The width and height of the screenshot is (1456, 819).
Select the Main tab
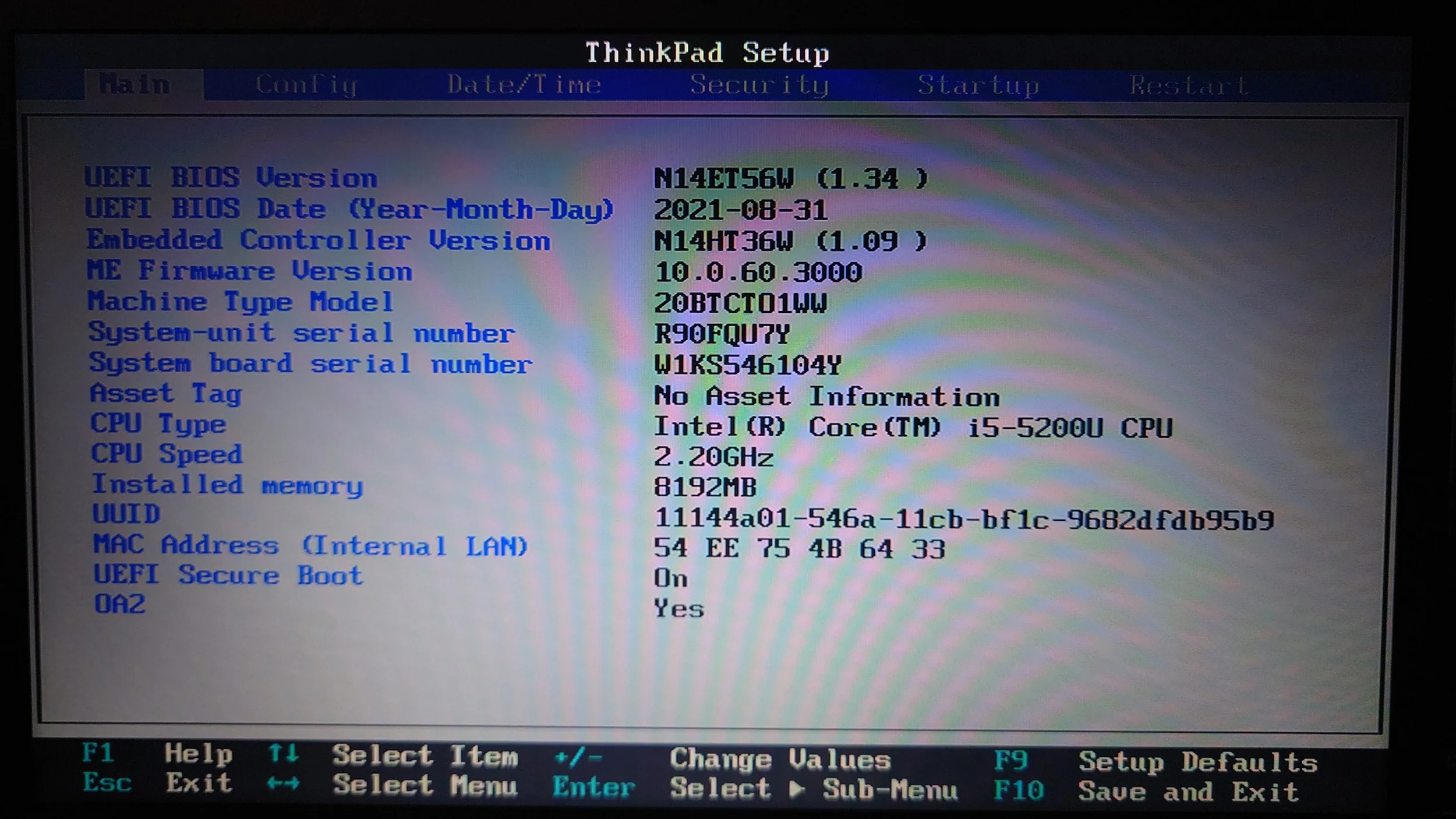[x=135, y=85]
